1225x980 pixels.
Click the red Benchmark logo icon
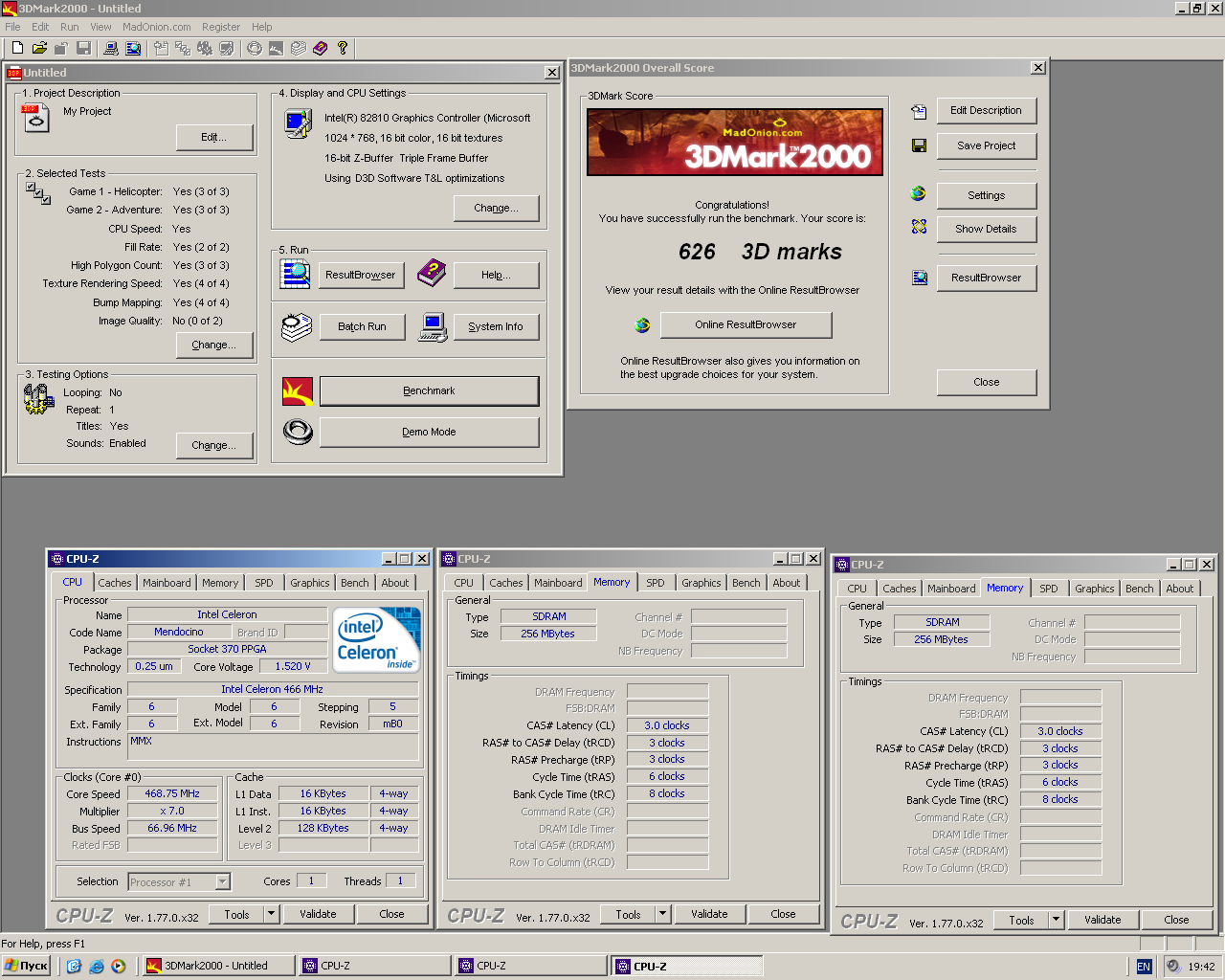[298, 391]
